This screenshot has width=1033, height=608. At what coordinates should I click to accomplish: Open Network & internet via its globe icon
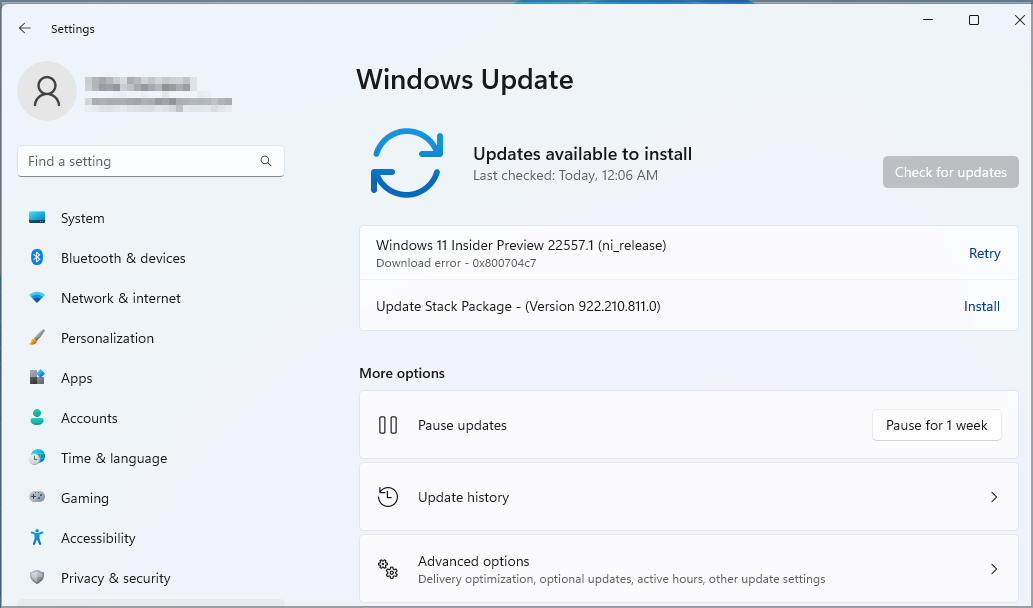coord(36,298)
